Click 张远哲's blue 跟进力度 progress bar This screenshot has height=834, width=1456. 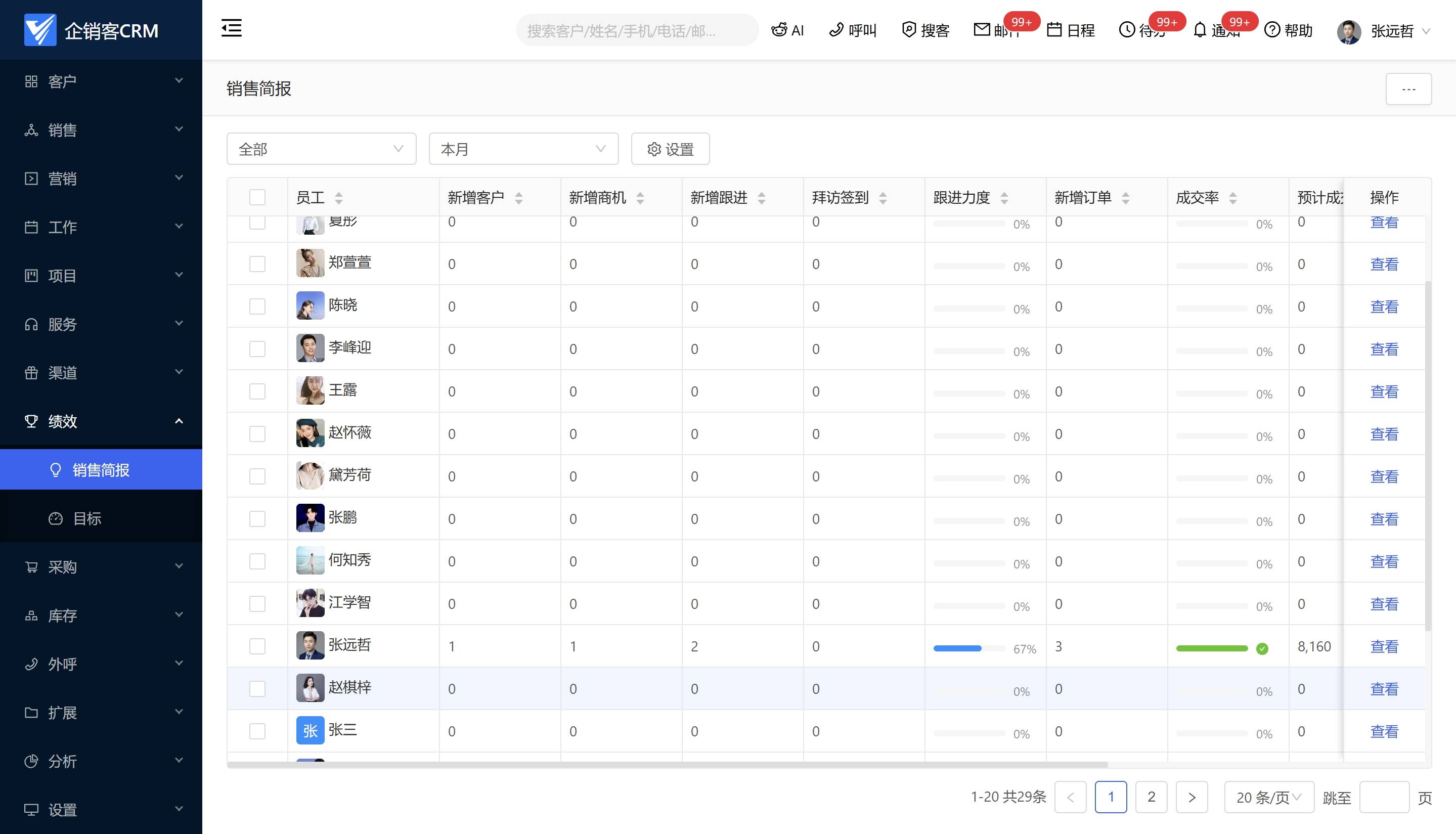(958, 648)
